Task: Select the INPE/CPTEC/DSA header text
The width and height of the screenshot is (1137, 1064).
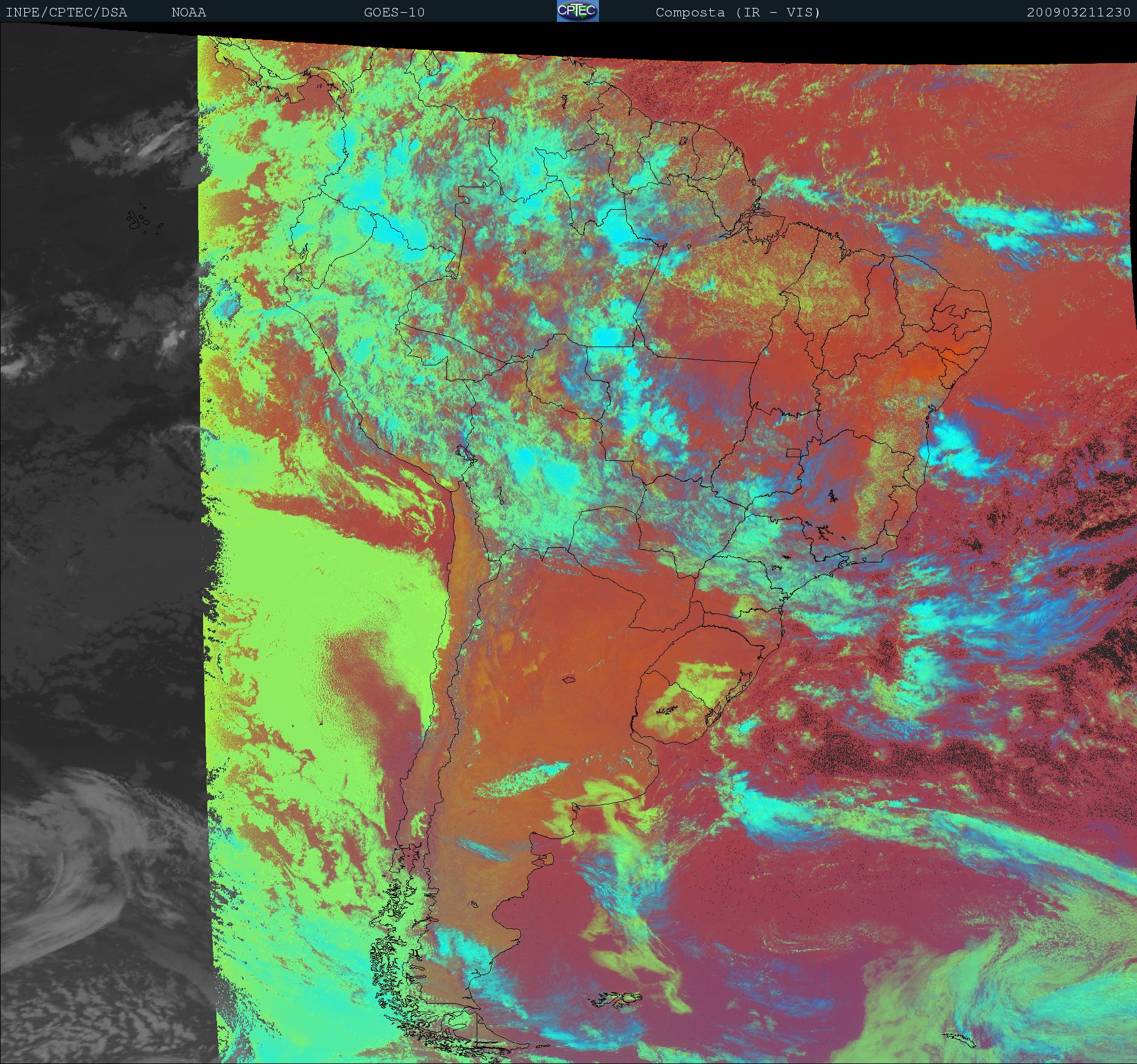Action: [66, 12]
